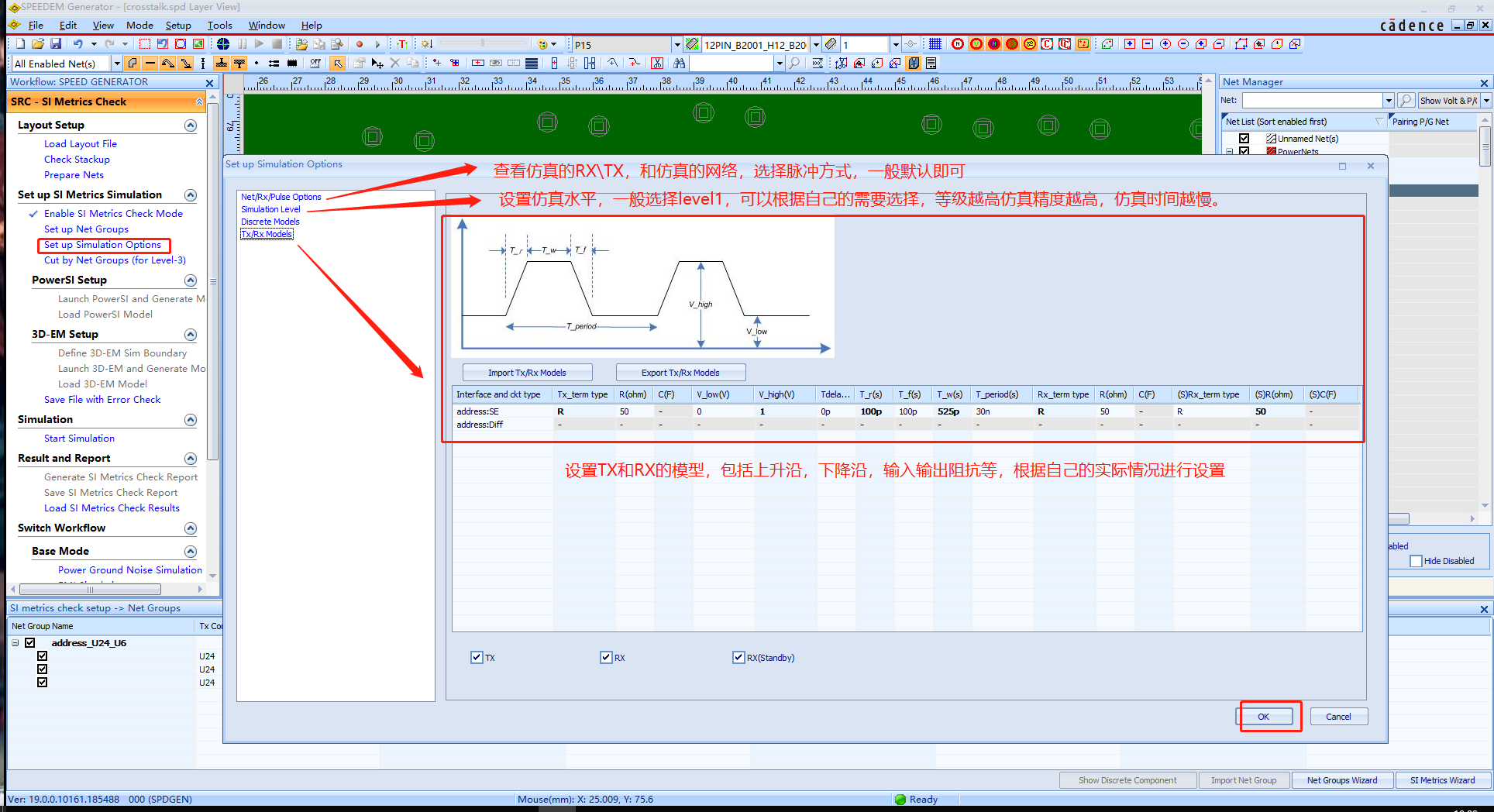Click the New file icon in toolbar
1494x812 pixels.
(21, 44)
